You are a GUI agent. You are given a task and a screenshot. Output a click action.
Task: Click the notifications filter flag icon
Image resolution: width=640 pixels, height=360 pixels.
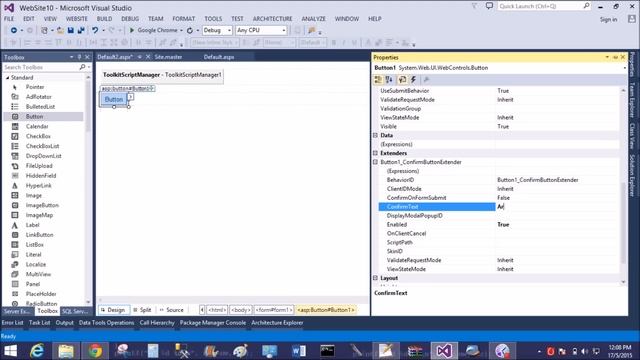474,6
